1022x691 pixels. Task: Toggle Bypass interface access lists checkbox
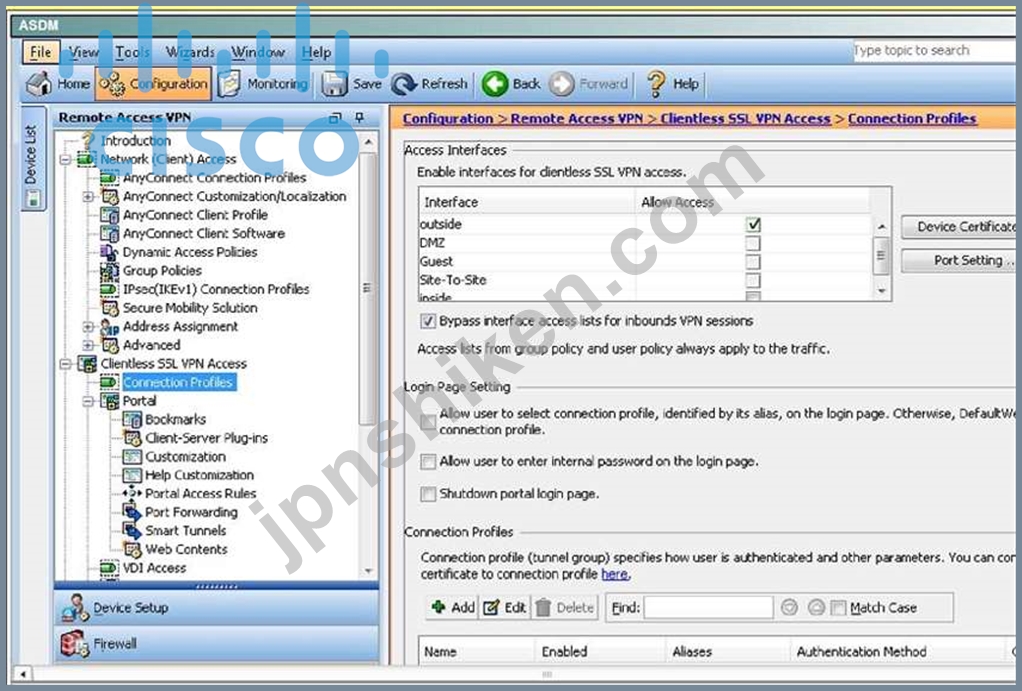point(428,321)
